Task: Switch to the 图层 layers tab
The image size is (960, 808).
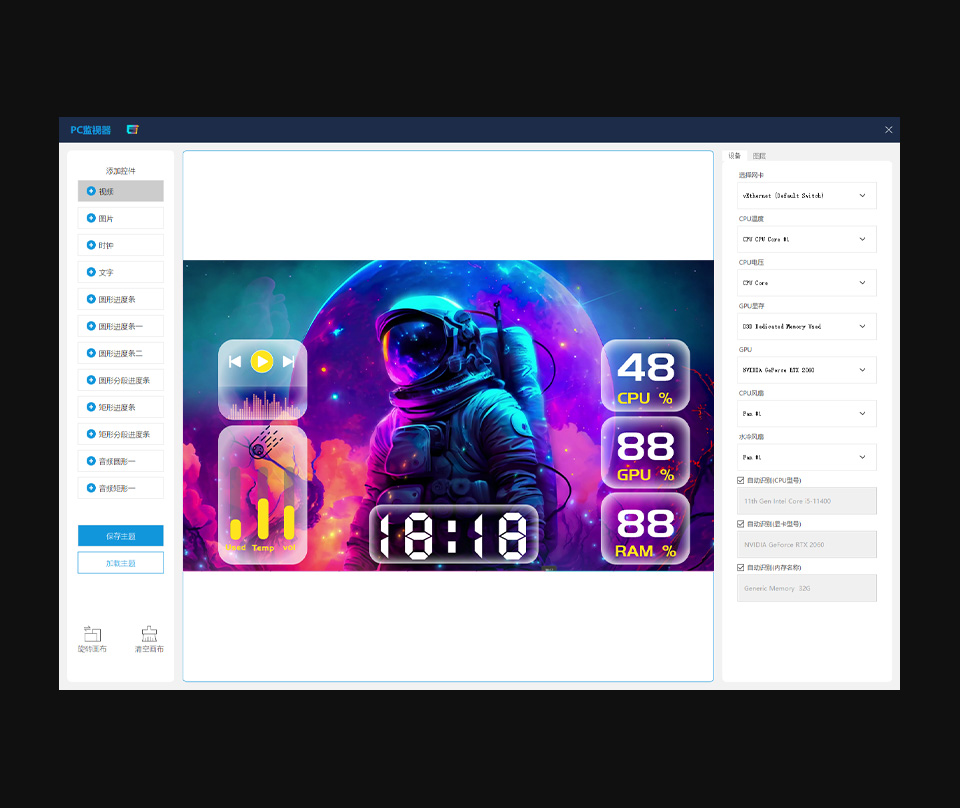Action: point(759,155)
